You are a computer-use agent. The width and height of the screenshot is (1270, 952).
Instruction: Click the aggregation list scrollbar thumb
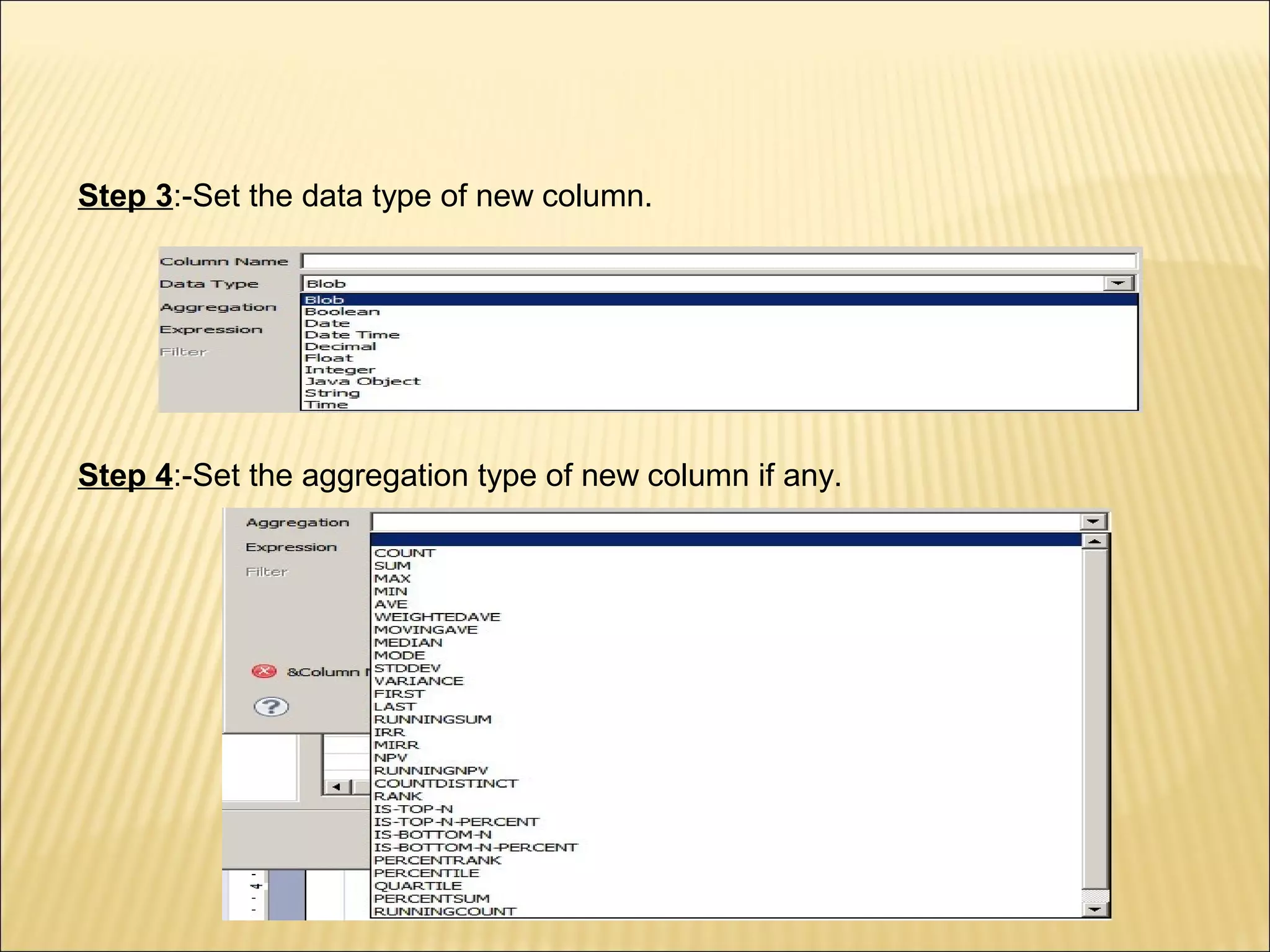click(1095, 719)
